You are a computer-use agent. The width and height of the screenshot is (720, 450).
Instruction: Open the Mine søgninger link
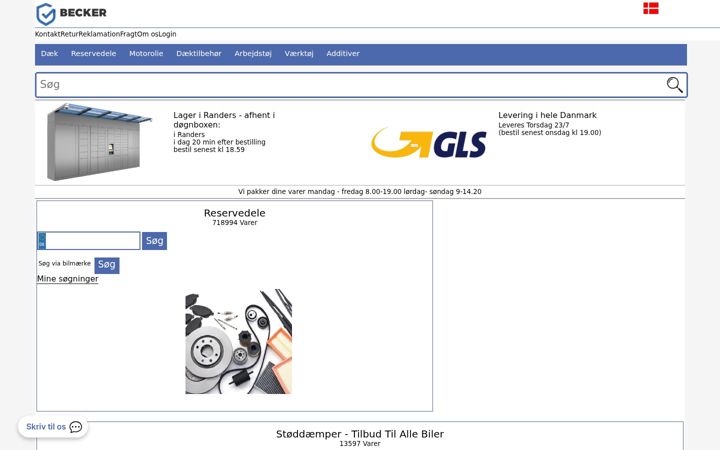68,279
